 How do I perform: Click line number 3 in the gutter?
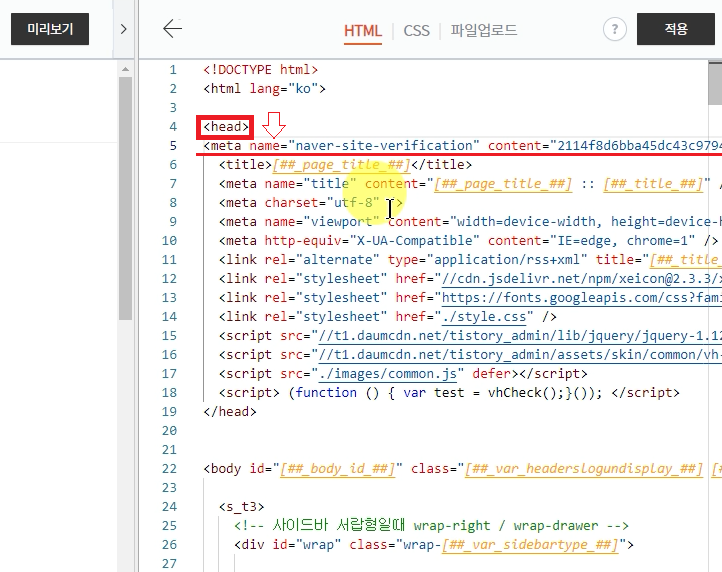(x=173, y=108)
